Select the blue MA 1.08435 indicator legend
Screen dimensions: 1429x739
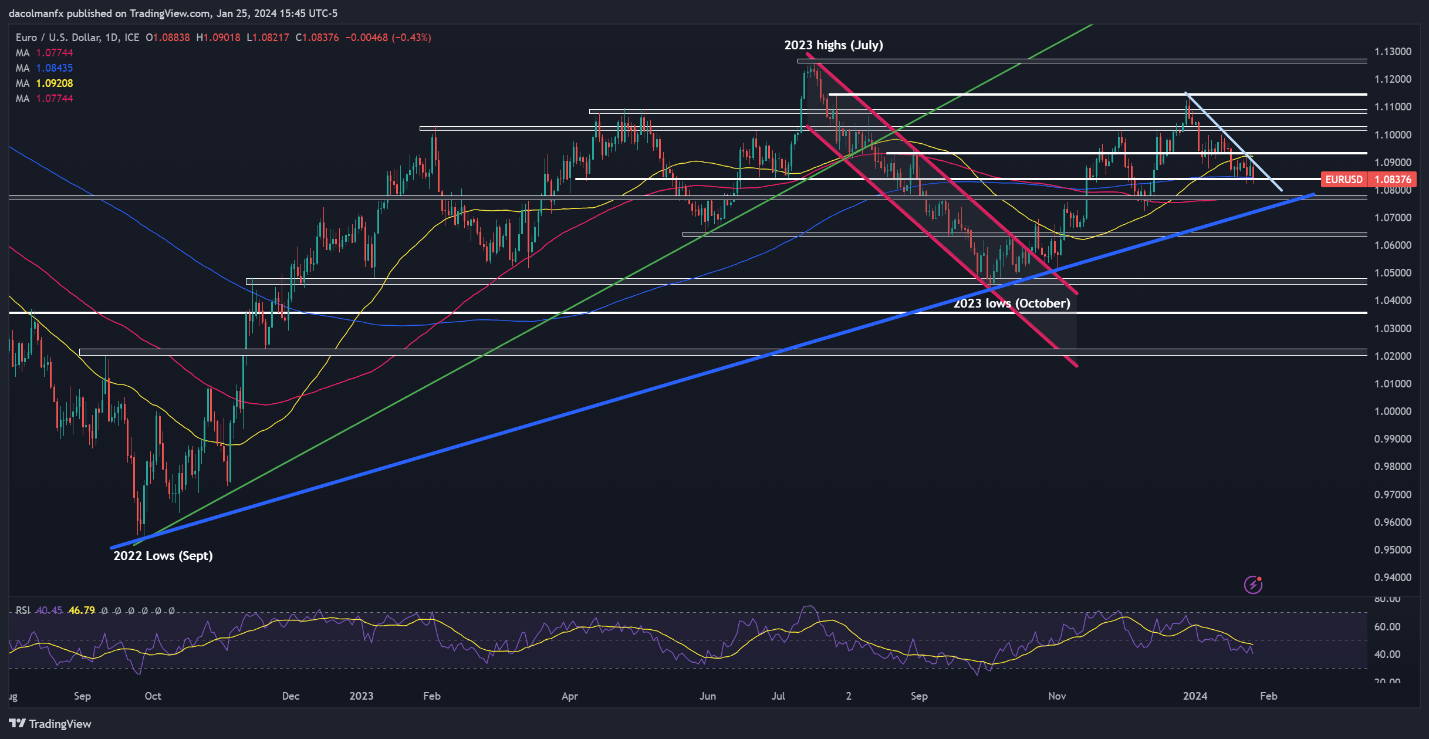pyautogui.click(x=42, y=69)
